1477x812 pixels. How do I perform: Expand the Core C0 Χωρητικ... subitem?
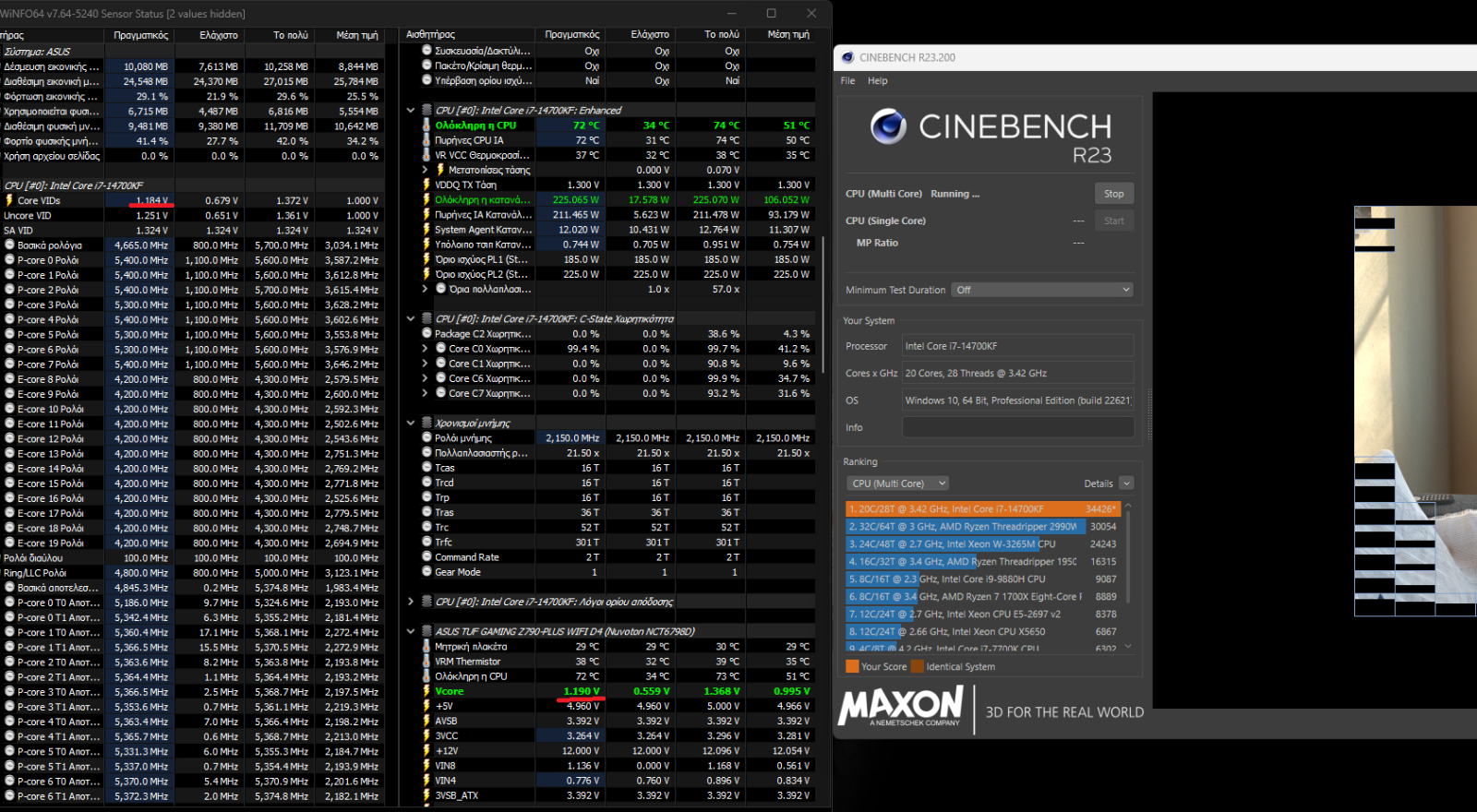point(425,349)
